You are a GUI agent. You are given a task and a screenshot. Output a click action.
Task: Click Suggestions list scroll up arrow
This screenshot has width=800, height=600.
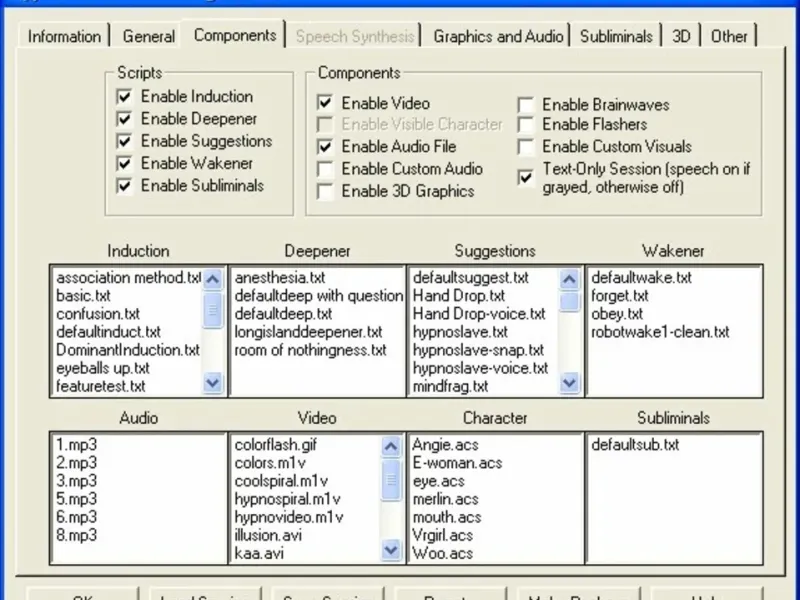click(x=569, y=279)
